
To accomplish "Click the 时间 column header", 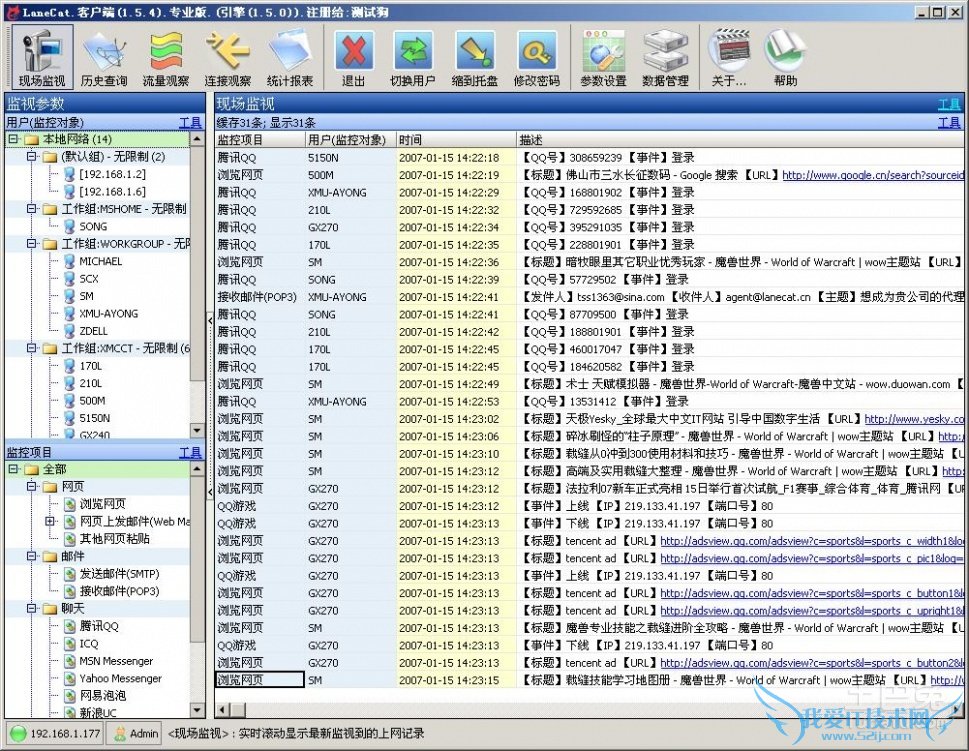I will [x=410, y=140].
